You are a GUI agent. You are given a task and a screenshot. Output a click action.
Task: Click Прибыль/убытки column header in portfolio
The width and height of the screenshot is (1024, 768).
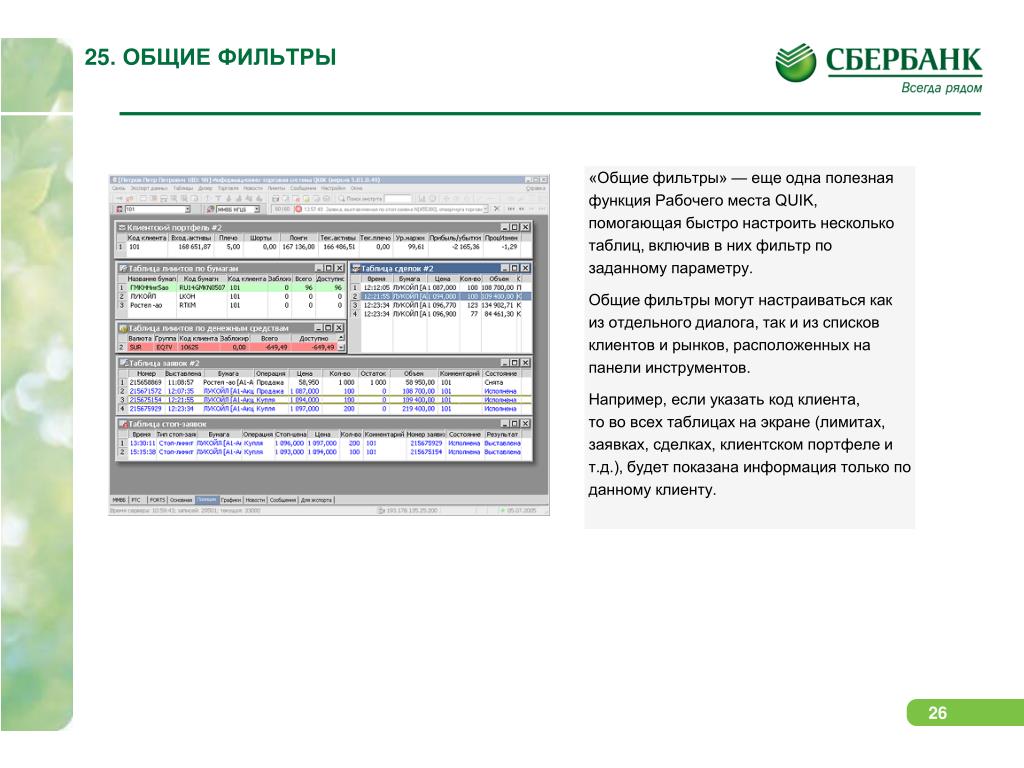click(x=455, y=238)
